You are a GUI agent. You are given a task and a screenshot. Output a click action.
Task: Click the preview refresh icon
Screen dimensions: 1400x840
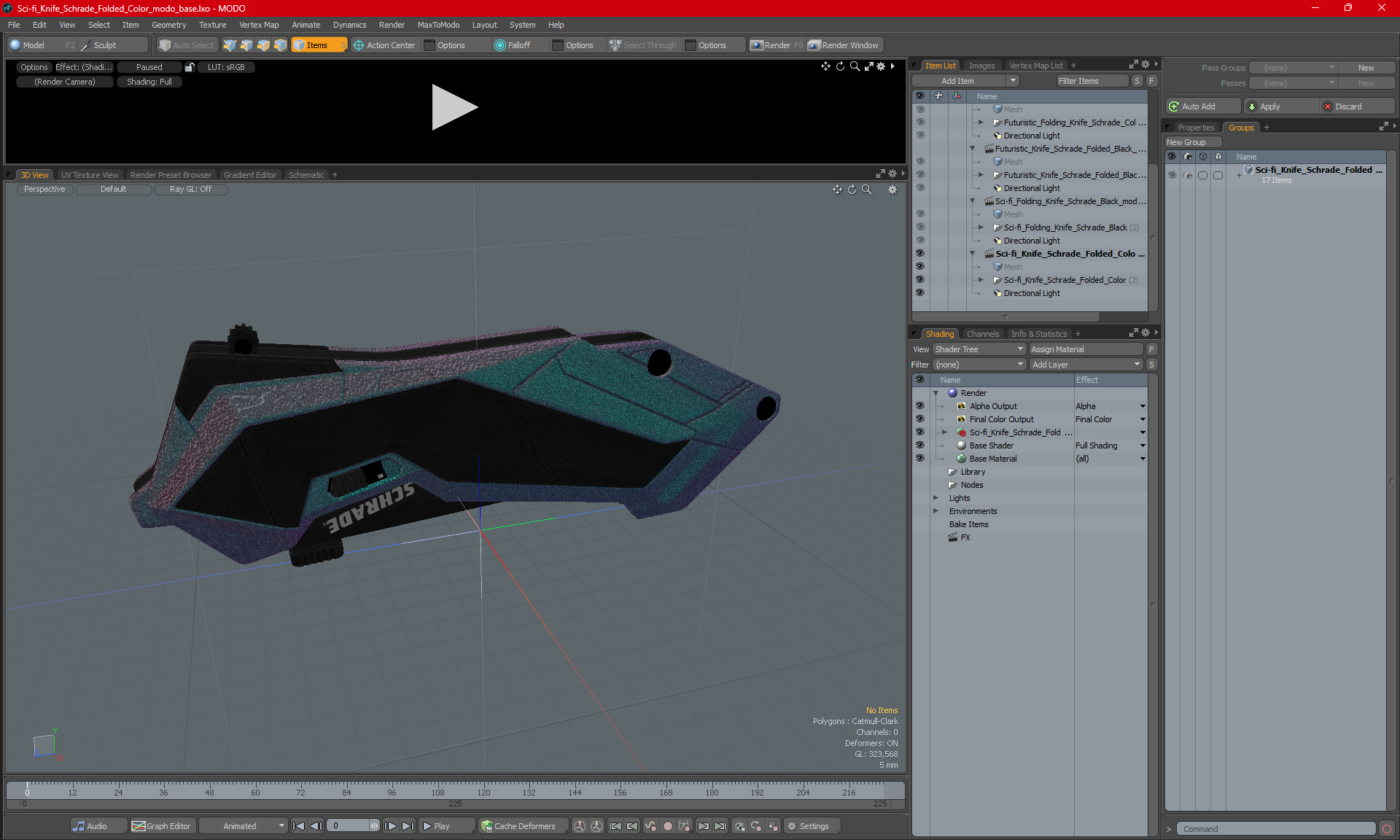[x=840, y=66]
